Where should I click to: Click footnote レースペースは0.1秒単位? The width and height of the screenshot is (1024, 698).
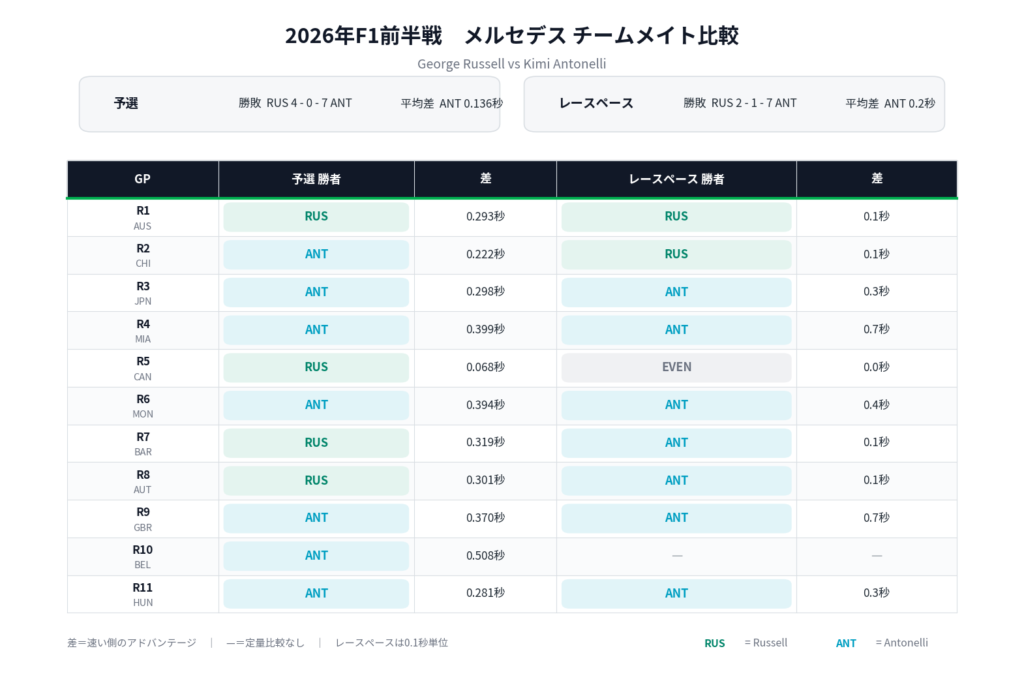[x=392, y=643]
